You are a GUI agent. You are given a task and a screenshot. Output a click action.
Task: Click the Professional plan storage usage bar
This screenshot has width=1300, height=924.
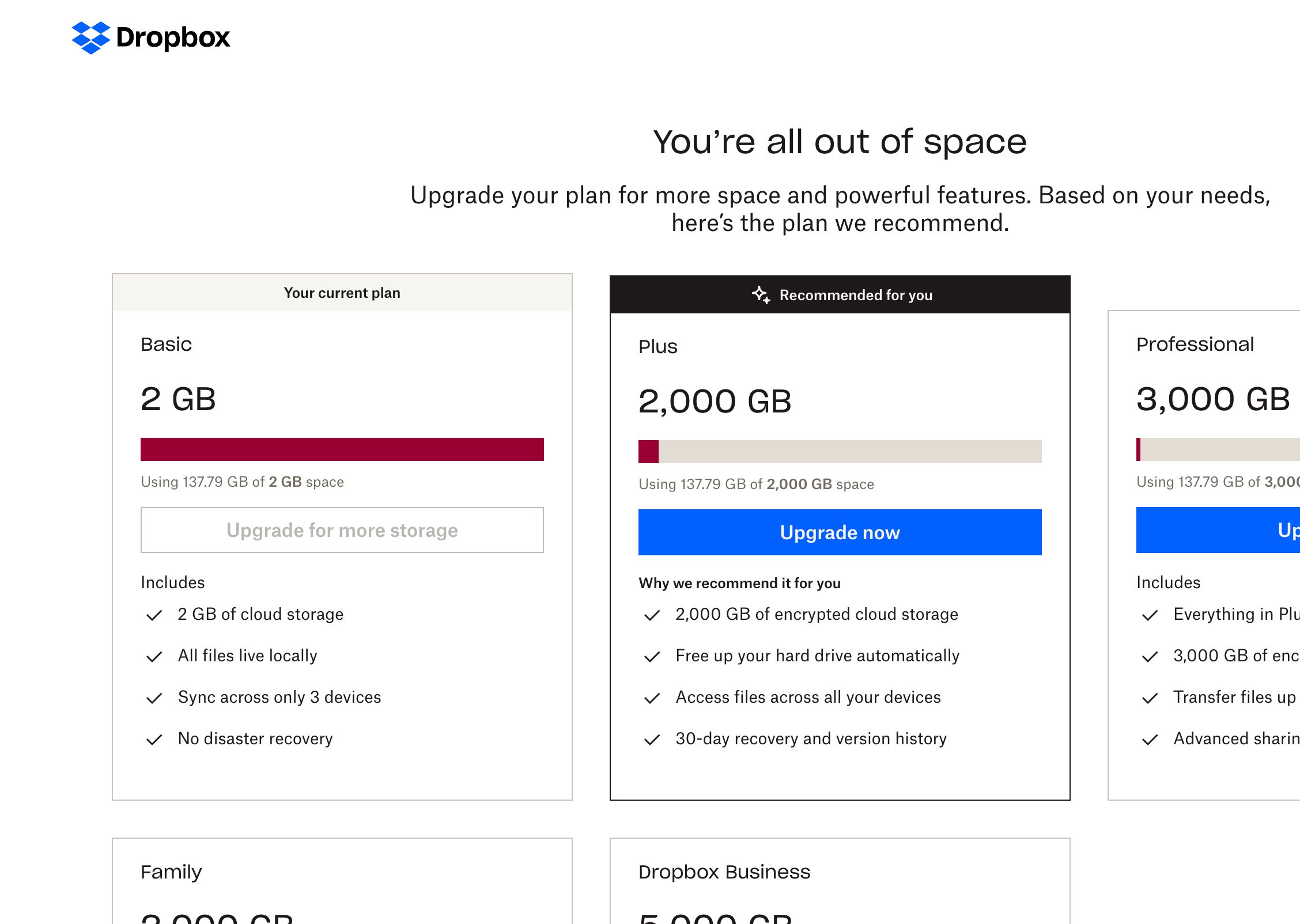pos(1218,449)
